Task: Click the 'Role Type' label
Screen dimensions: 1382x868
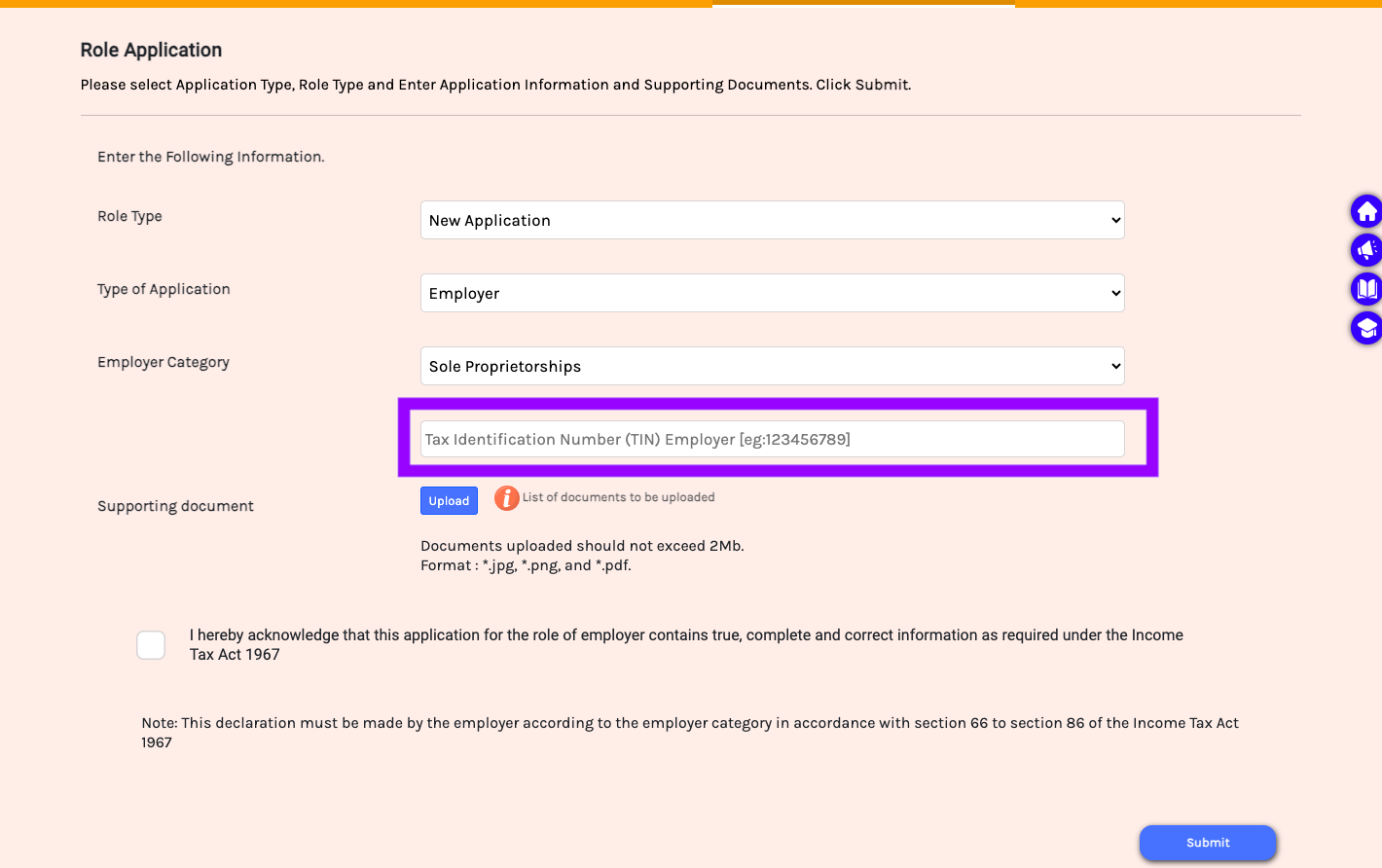Action: click(129, 216)
